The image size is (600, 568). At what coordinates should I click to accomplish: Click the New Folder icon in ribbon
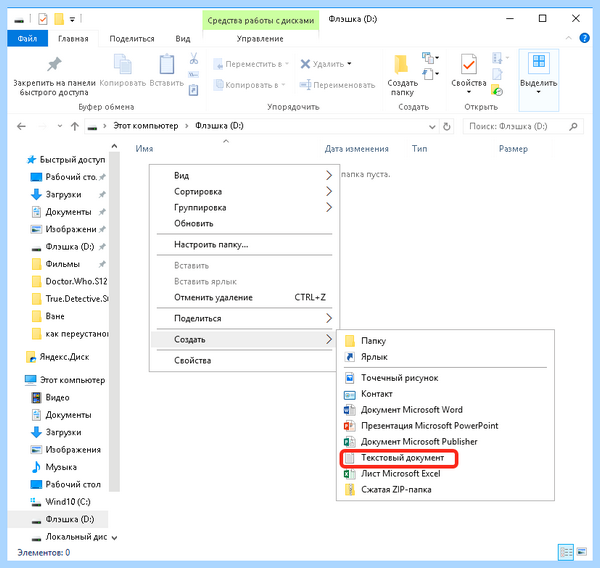coord(401,64)
